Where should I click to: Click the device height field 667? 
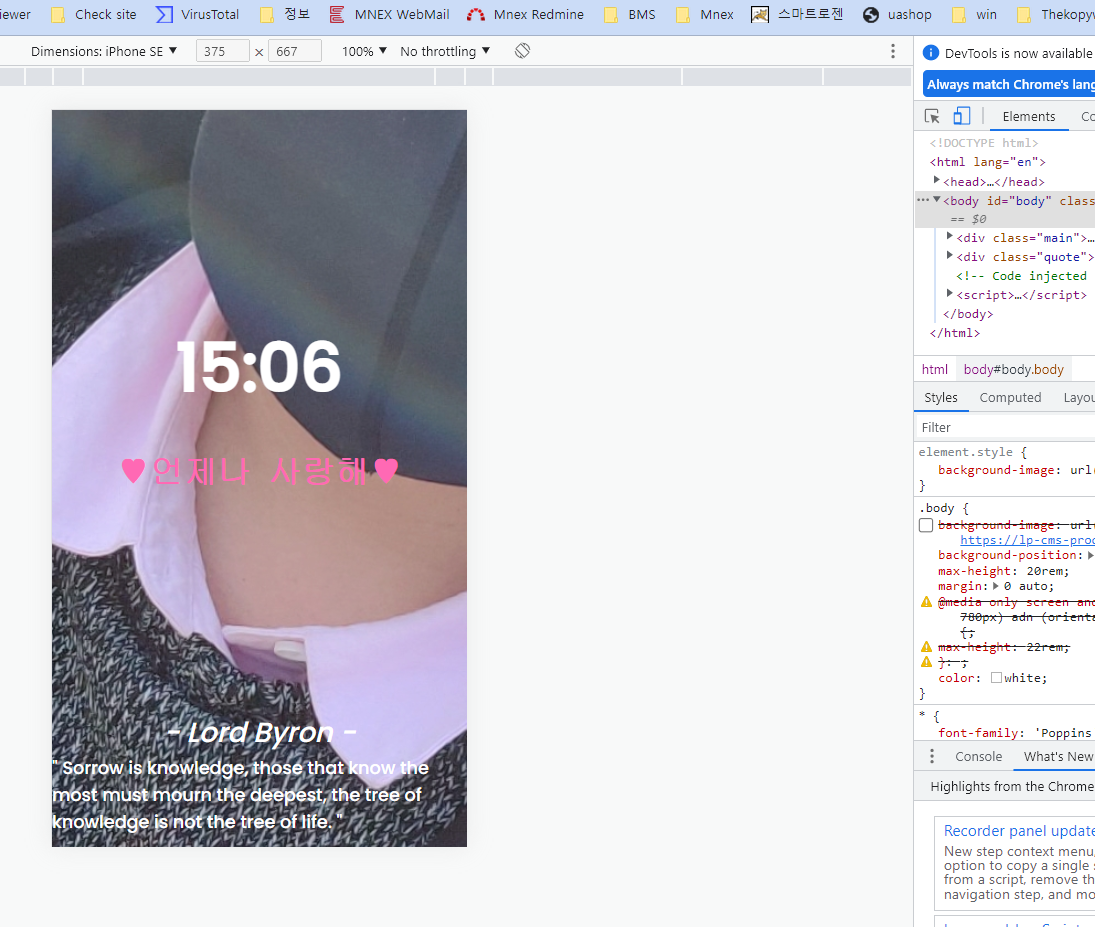[295, 51]
